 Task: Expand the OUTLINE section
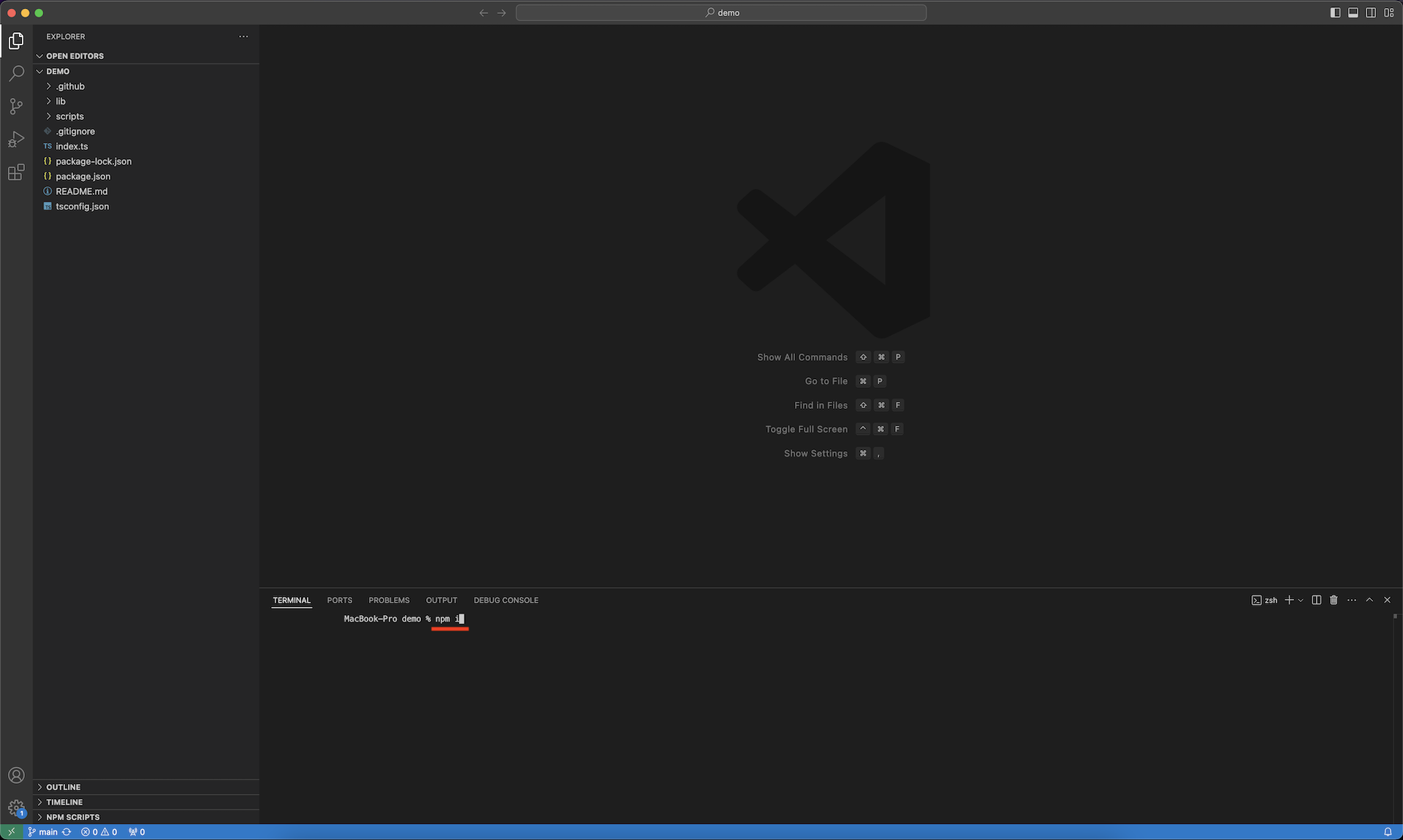pyautogui.click(x=64, y=787)
